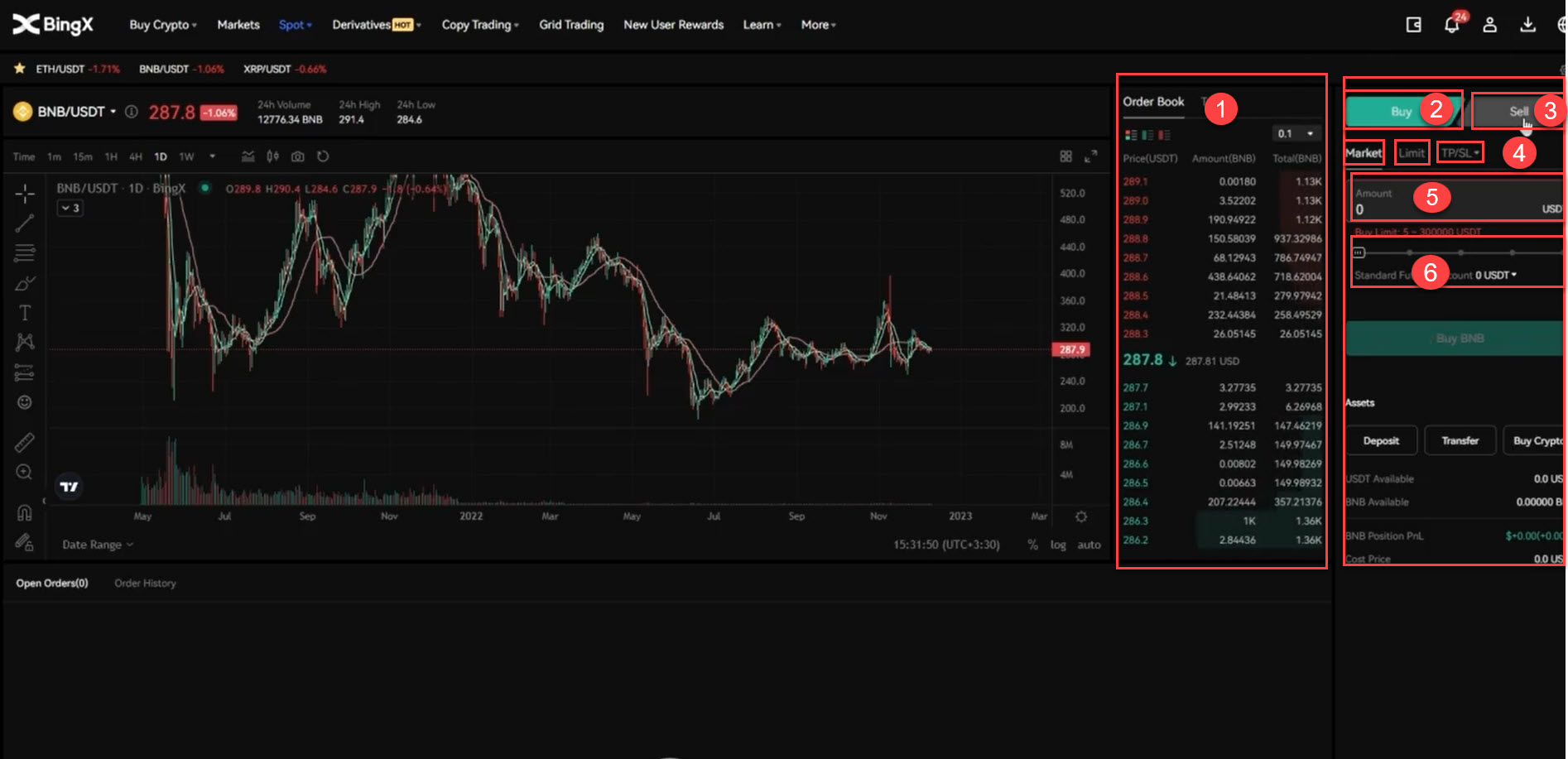Click the BNB/USDT info icon
Viewport: 1568px width, 759px height.
(x=131, y=112)
